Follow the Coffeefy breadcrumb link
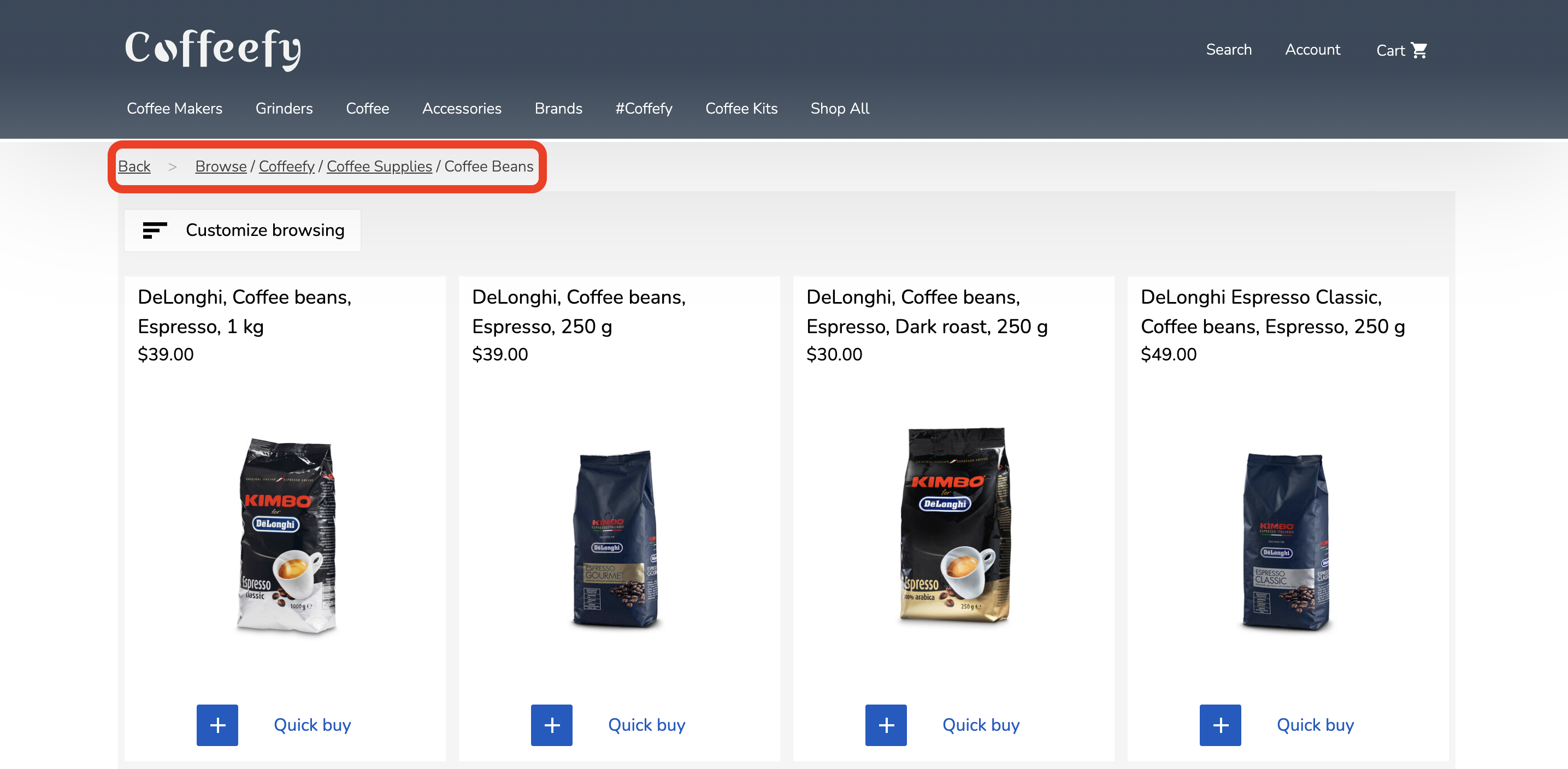The height and width of the screenshot is (769, 1568). click(286, 167)
